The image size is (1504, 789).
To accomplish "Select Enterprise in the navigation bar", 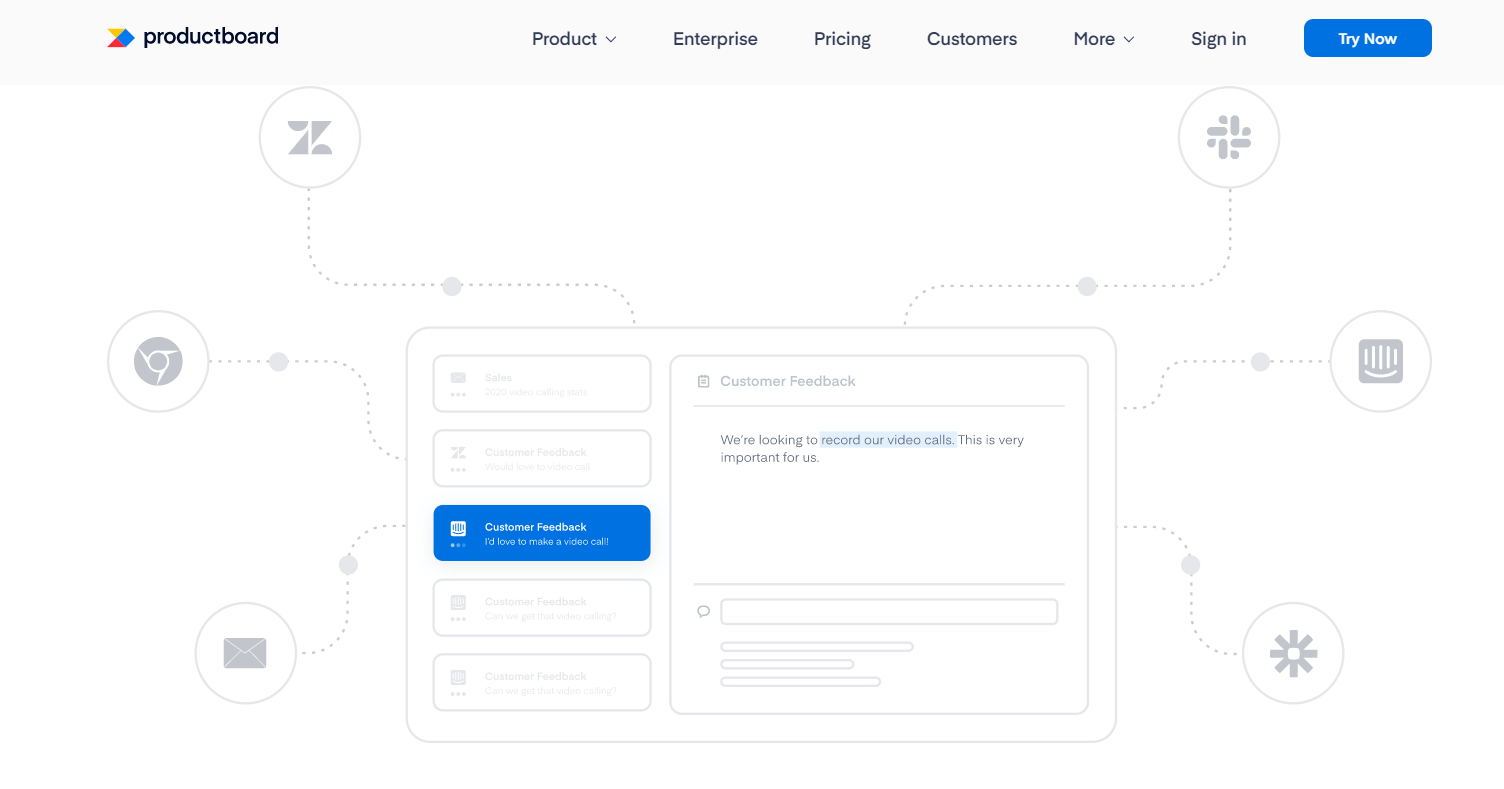I will (x=715, y=39).
